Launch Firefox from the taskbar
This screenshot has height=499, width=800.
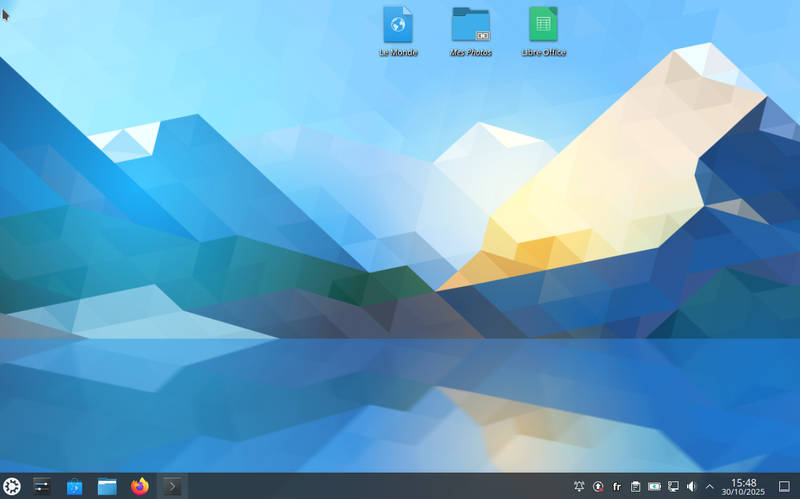click(140, 486)
